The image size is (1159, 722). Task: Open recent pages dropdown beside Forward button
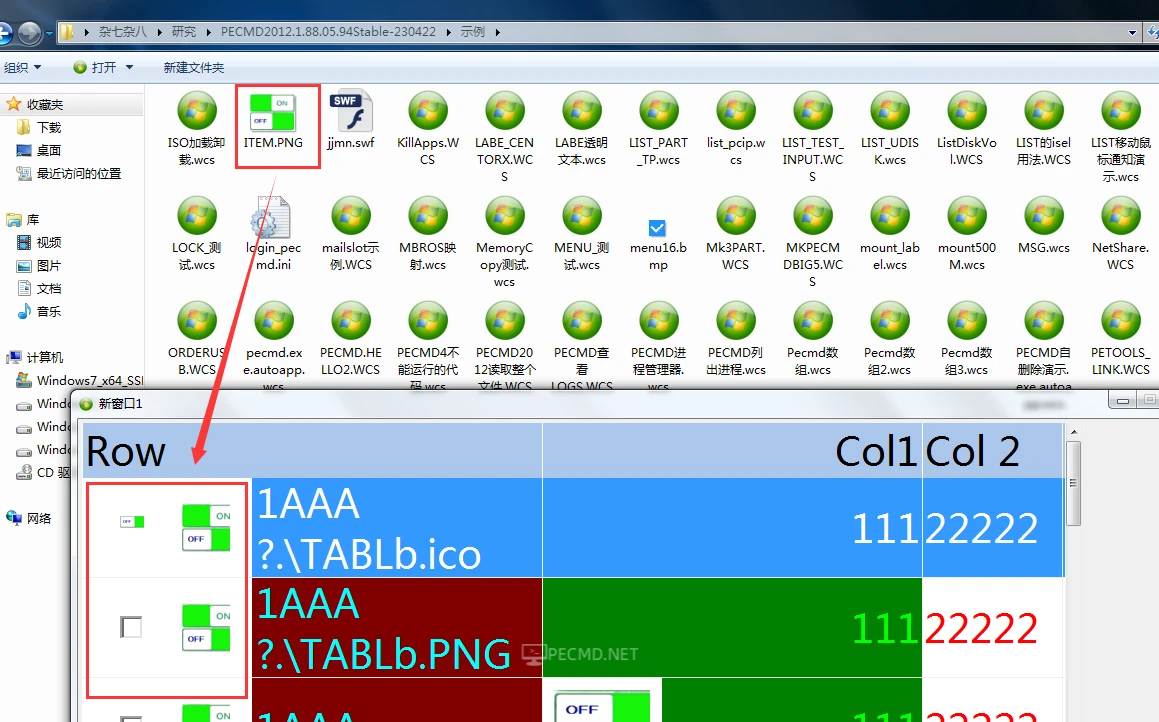click(50, 33)
